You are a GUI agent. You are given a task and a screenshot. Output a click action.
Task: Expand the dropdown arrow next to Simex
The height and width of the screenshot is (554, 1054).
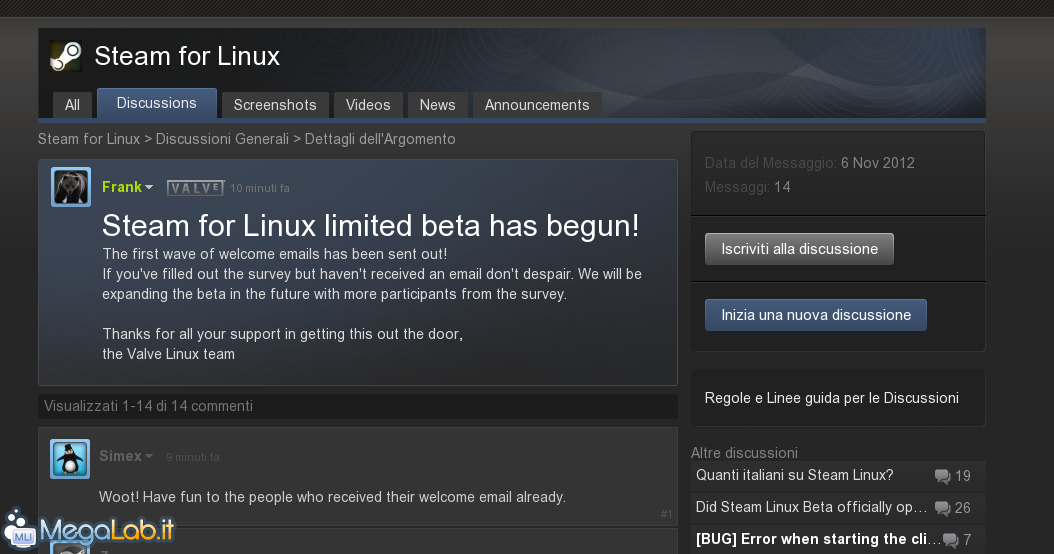tap(149, 457)
